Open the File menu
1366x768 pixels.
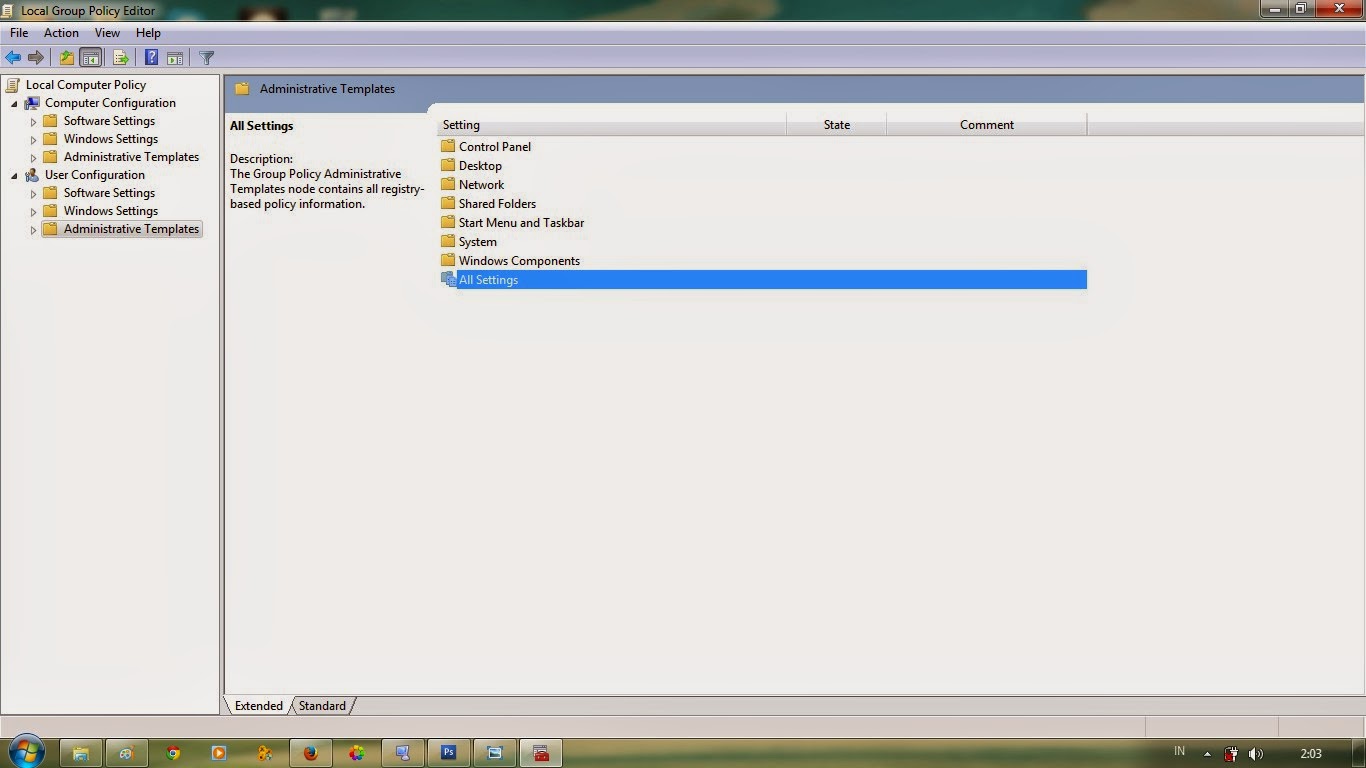pos(19,33)
